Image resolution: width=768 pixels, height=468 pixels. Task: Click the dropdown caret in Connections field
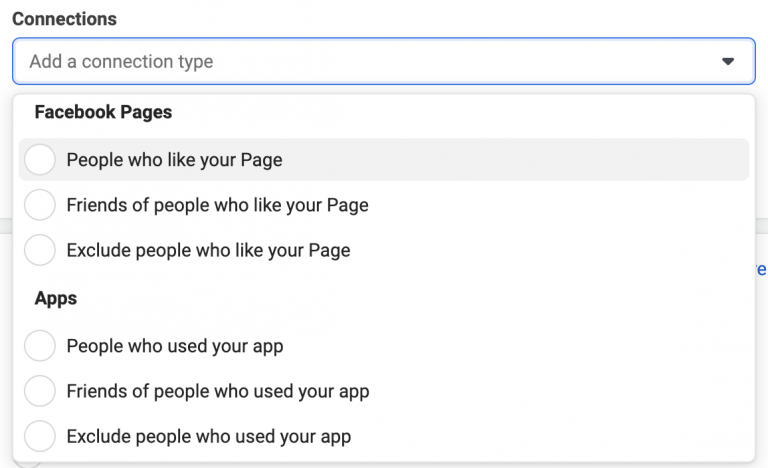pyautogui.click(x=728, y=62)
